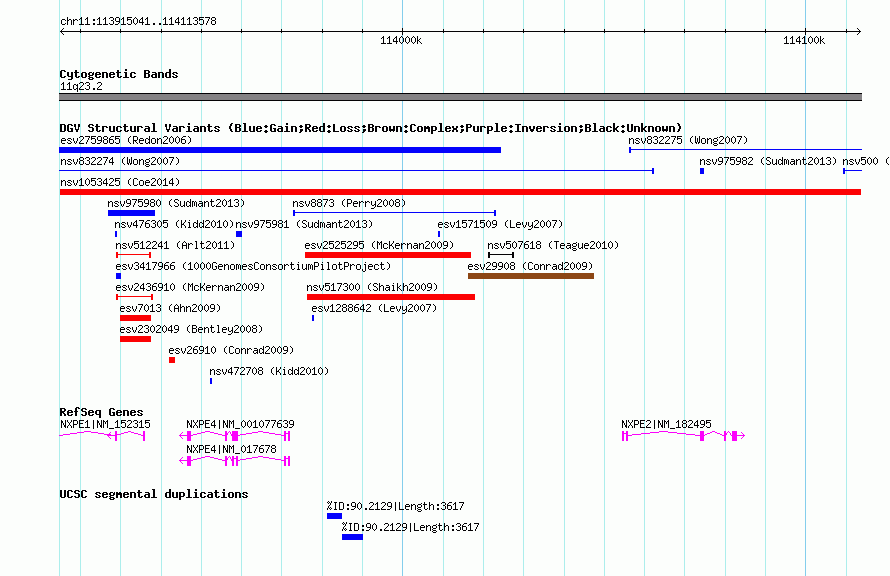
Task: Select esv3417966 1000GenomesConsortiumPilotProject label
Action: pos(253,266)
